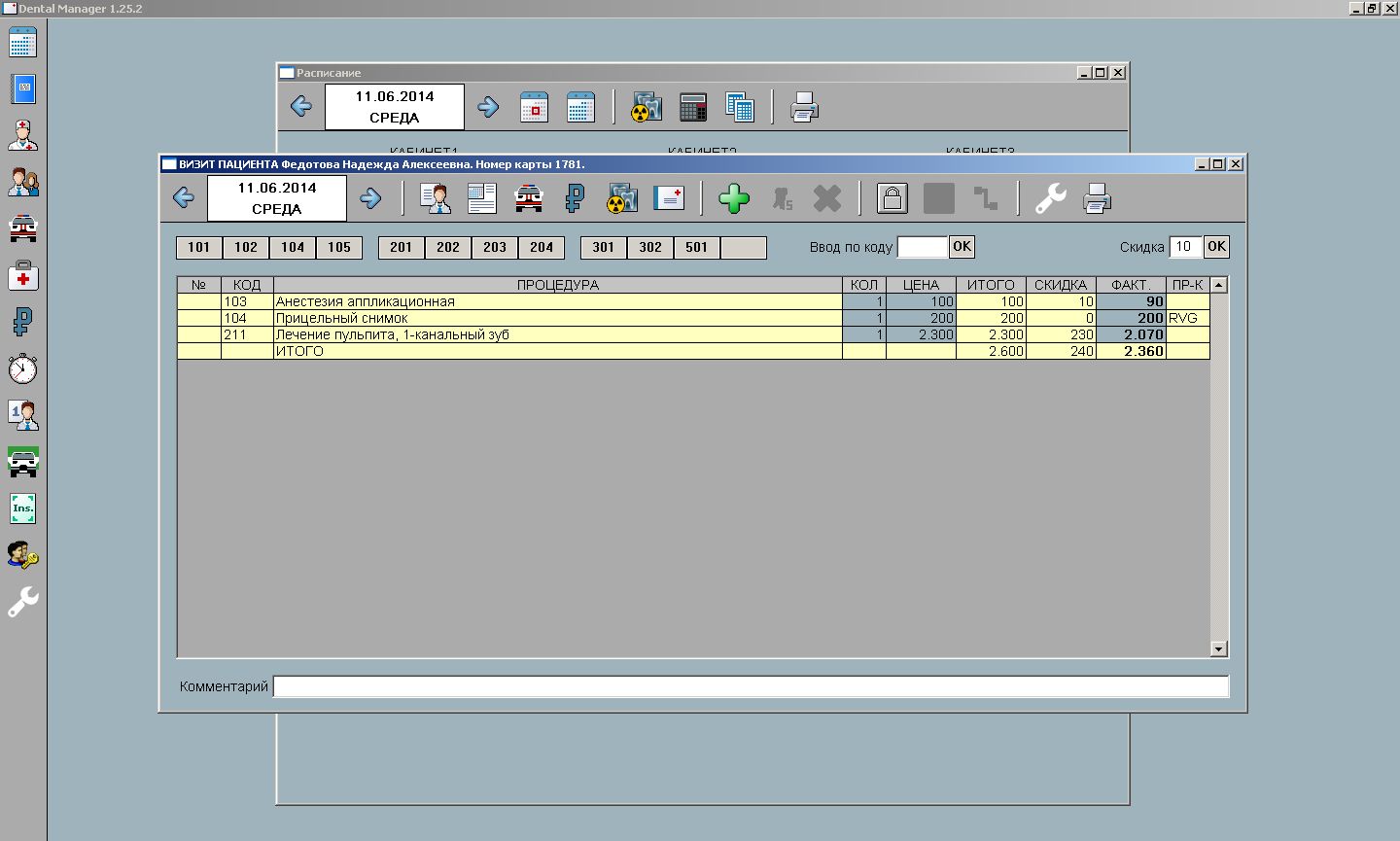Open the first-aid kit icon in sidebar
Viewport: 1400px width, 841px height.
tap(22, 276)
